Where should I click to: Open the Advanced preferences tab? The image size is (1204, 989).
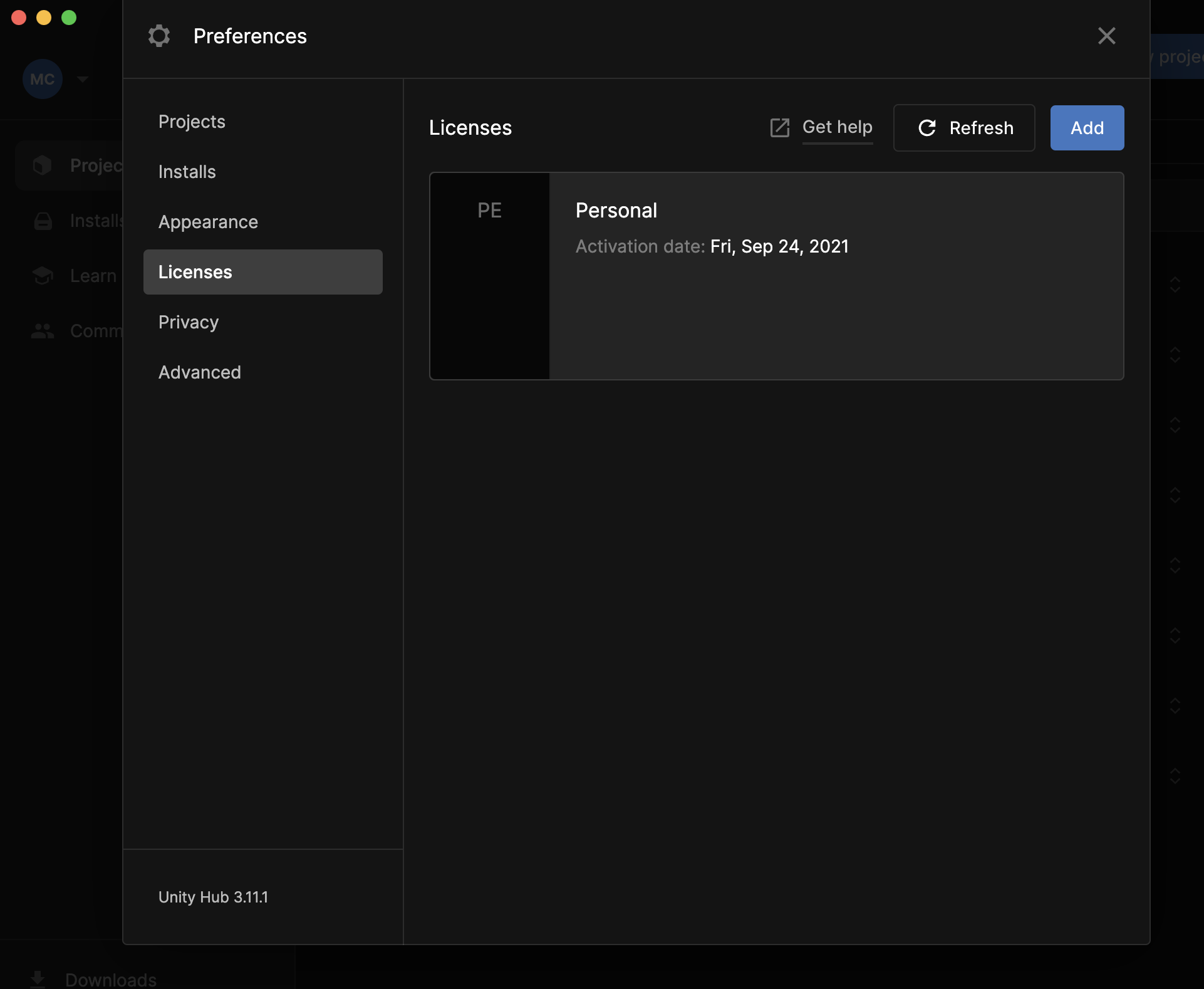[x=199, y=372]
